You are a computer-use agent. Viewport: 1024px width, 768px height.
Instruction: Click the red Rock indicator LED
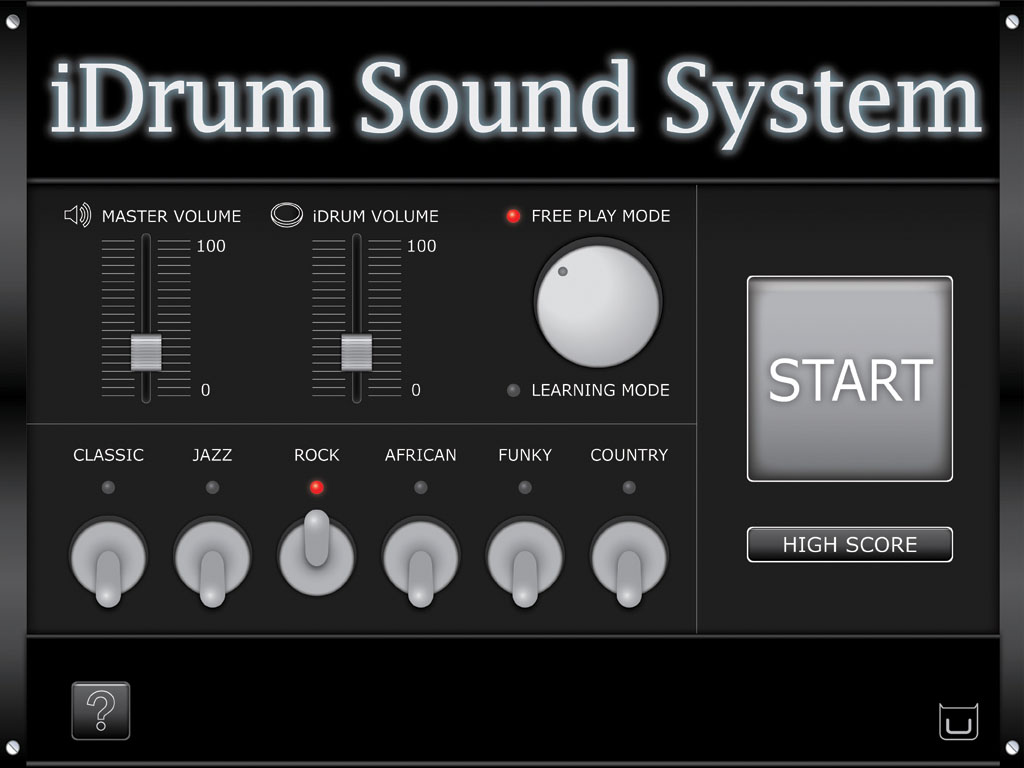point(316,488)
